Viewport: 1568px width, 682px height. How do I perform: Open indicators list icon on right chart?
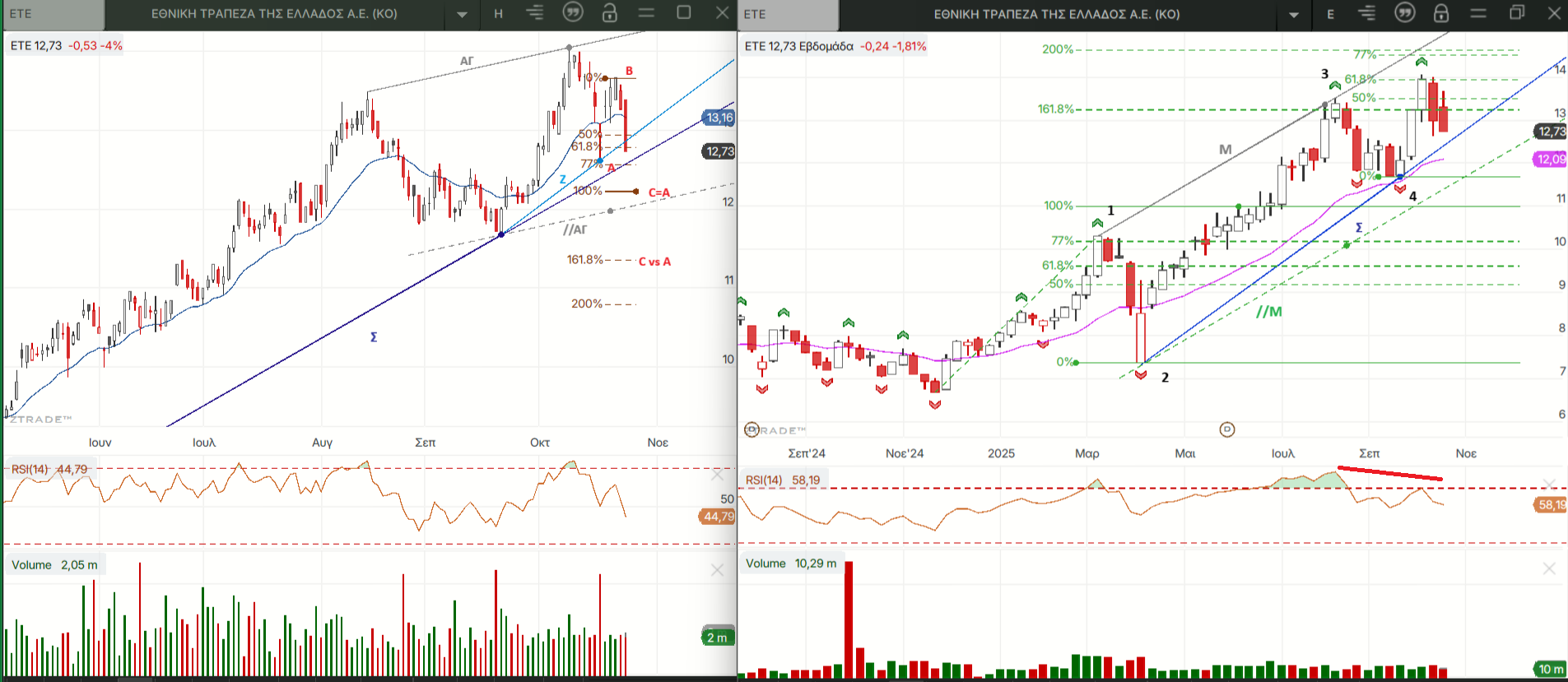[x=1367, y=13]
